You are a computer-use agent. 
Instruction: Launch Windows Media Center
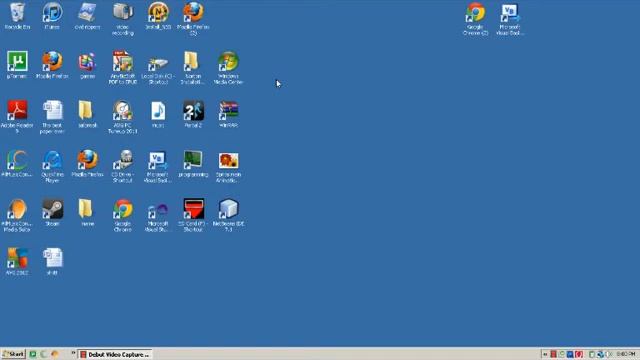[x=228, y=68]
